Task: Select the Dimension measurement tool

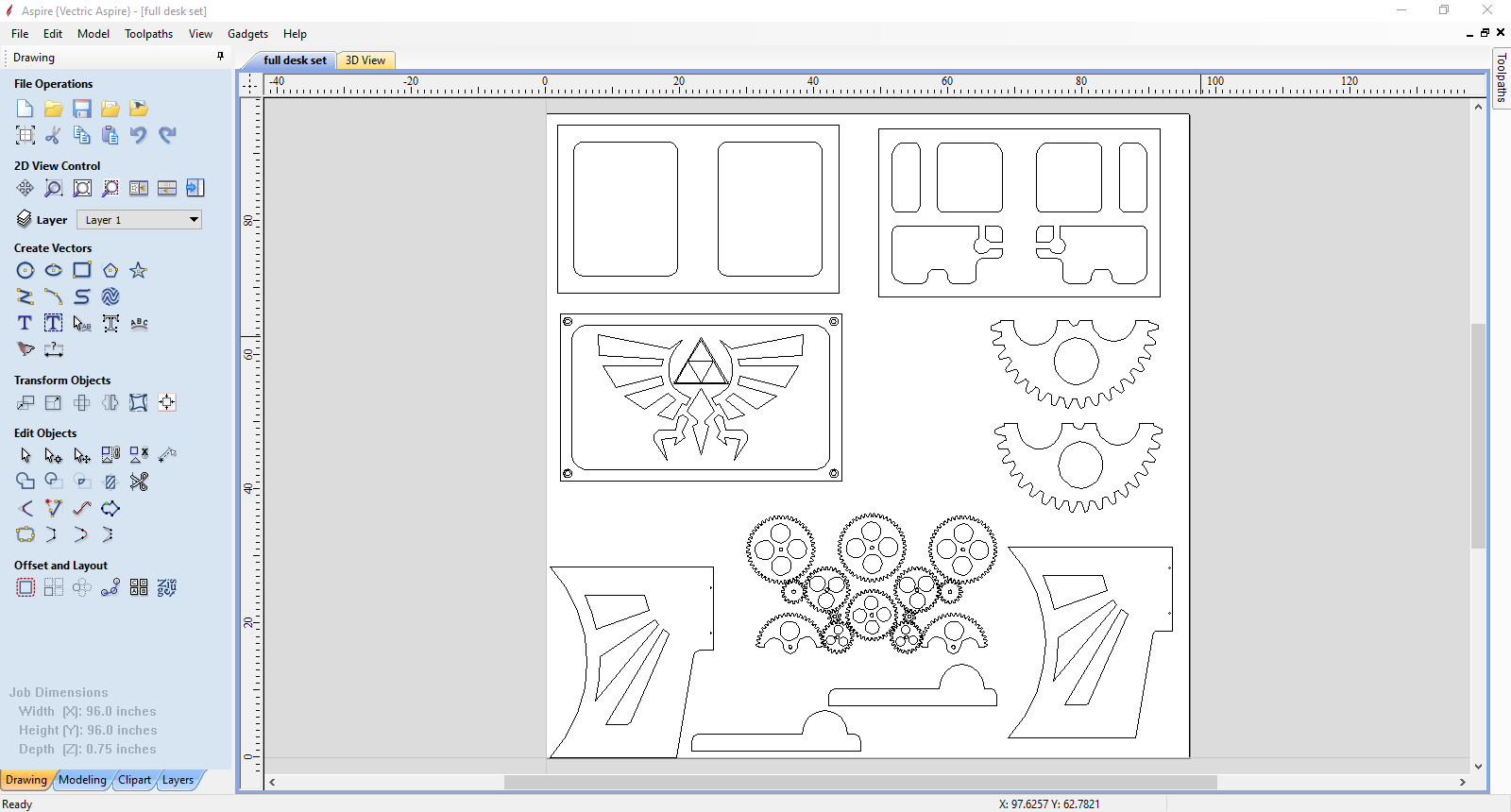Action: pos(54,349)
